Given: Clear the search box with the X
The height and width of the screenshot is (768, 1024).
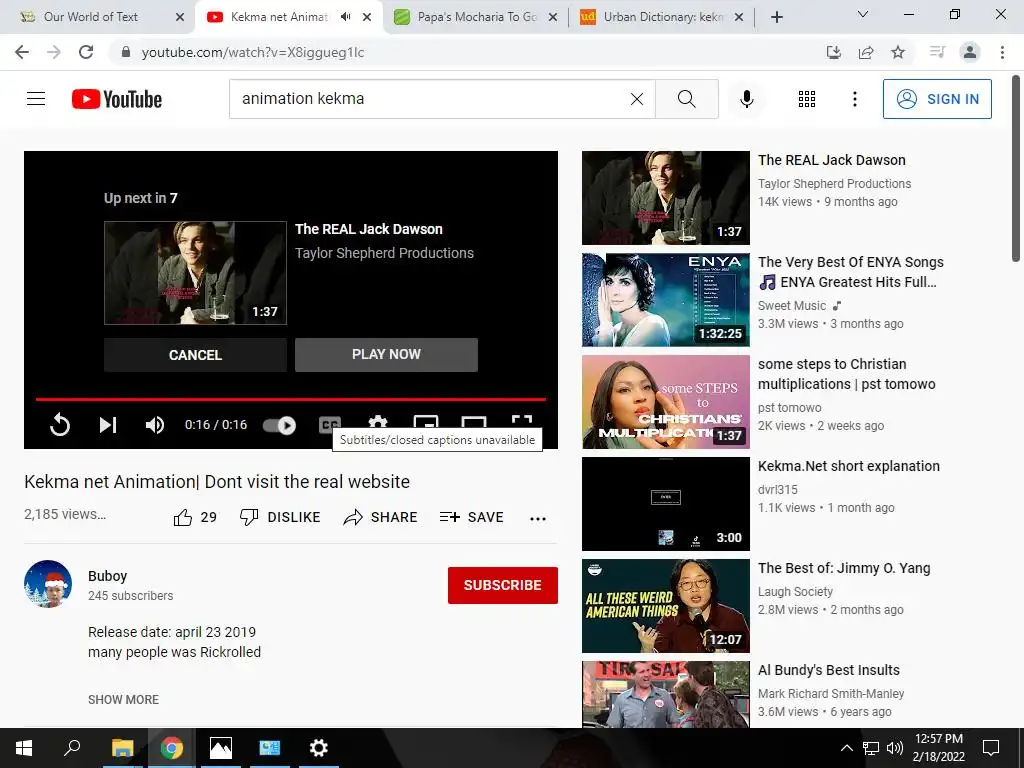Looking at the screenshot, I should [x=637, y=99].
